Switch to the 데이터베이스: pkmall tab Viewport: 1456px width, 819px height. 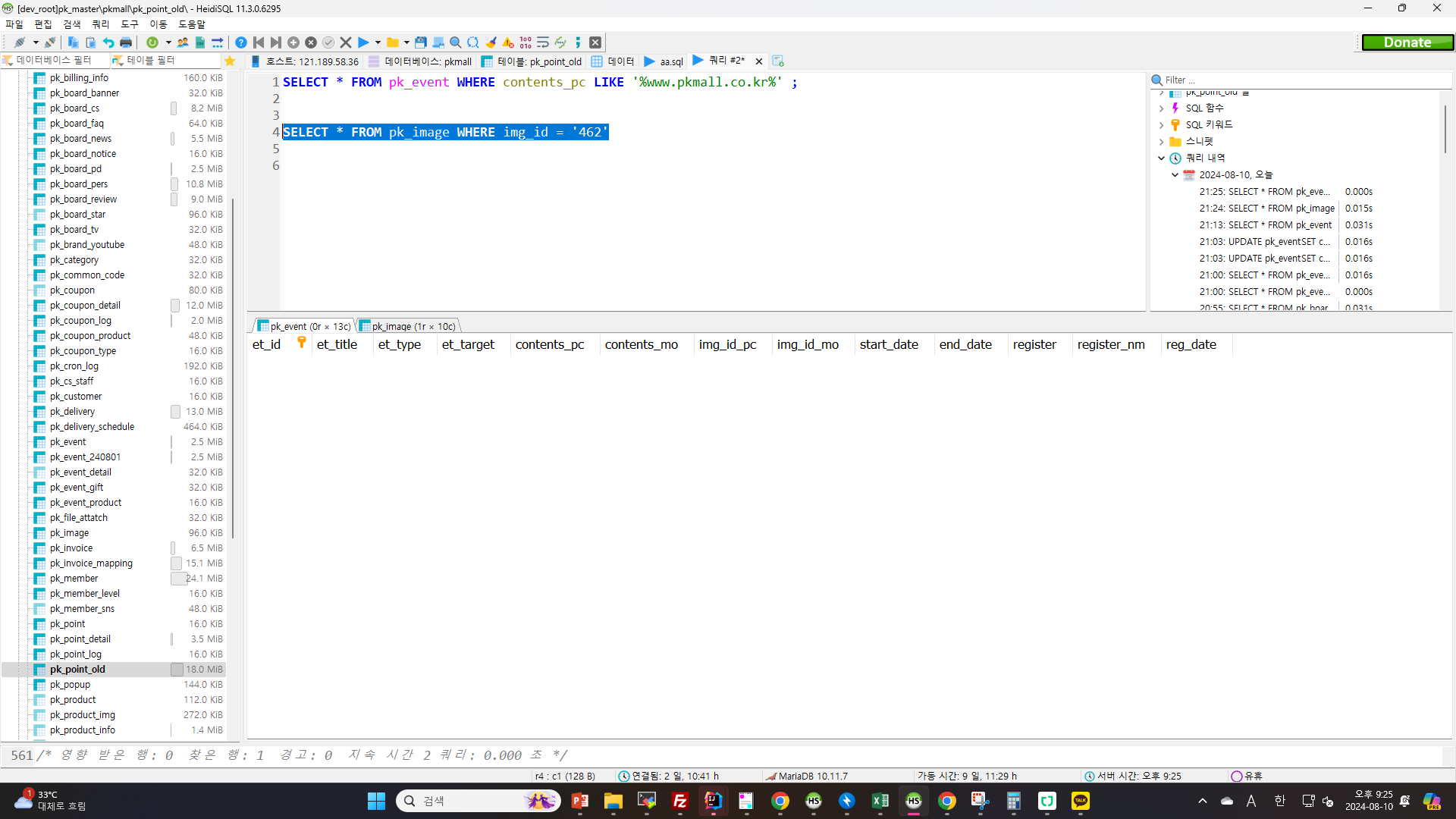[x=420, y=61]
